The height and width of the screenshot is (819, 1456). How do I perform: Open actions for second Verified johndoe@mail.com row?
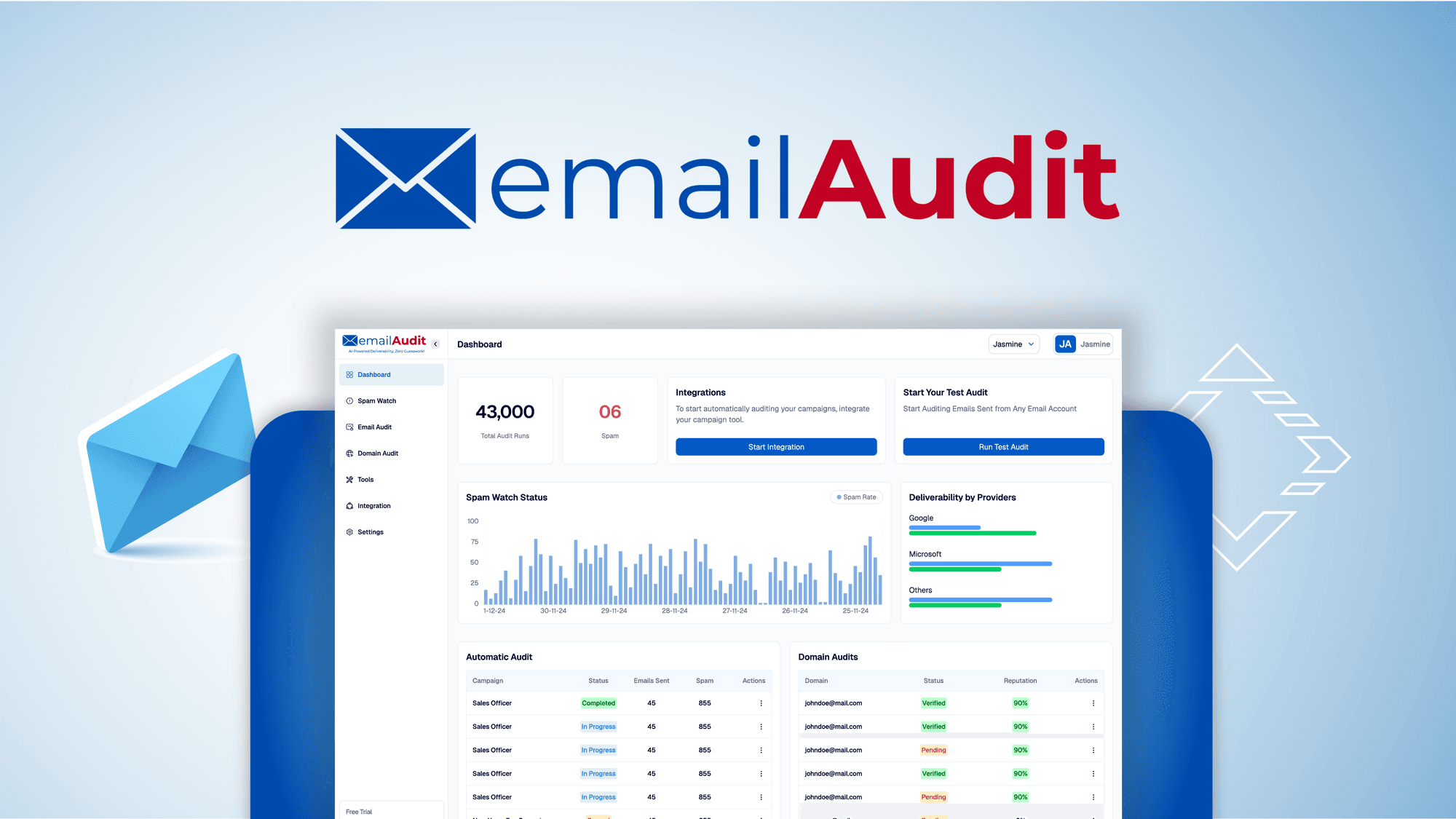click(1093, 727)
